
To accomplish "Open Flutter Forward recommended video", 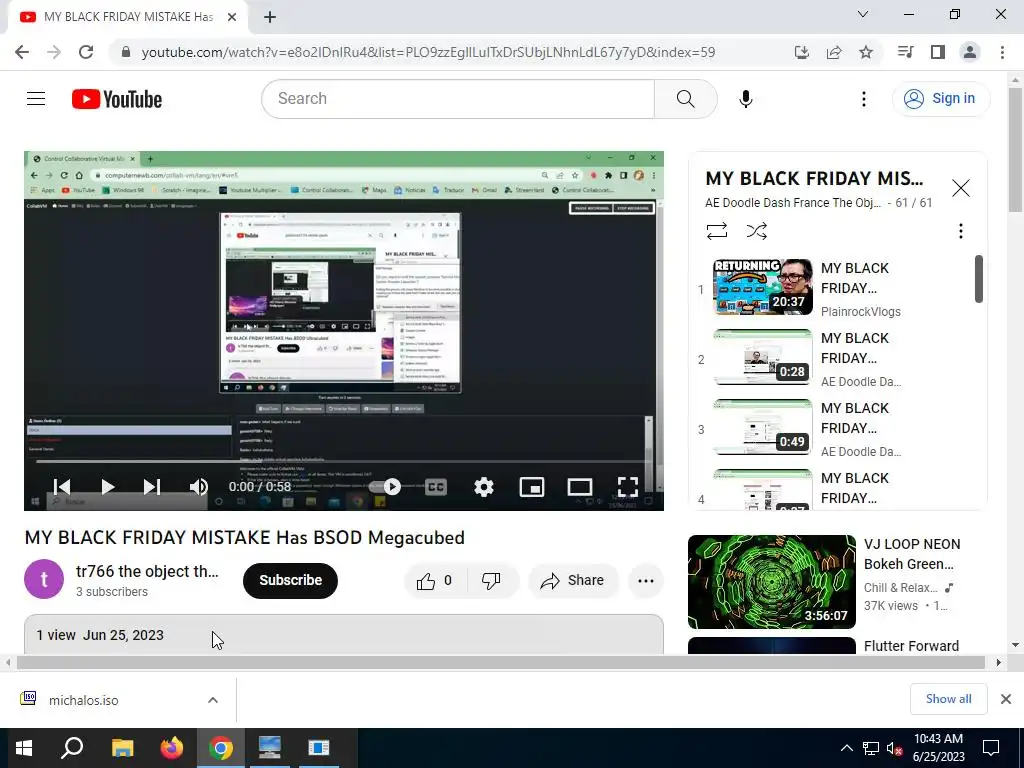I will point(912,646).
